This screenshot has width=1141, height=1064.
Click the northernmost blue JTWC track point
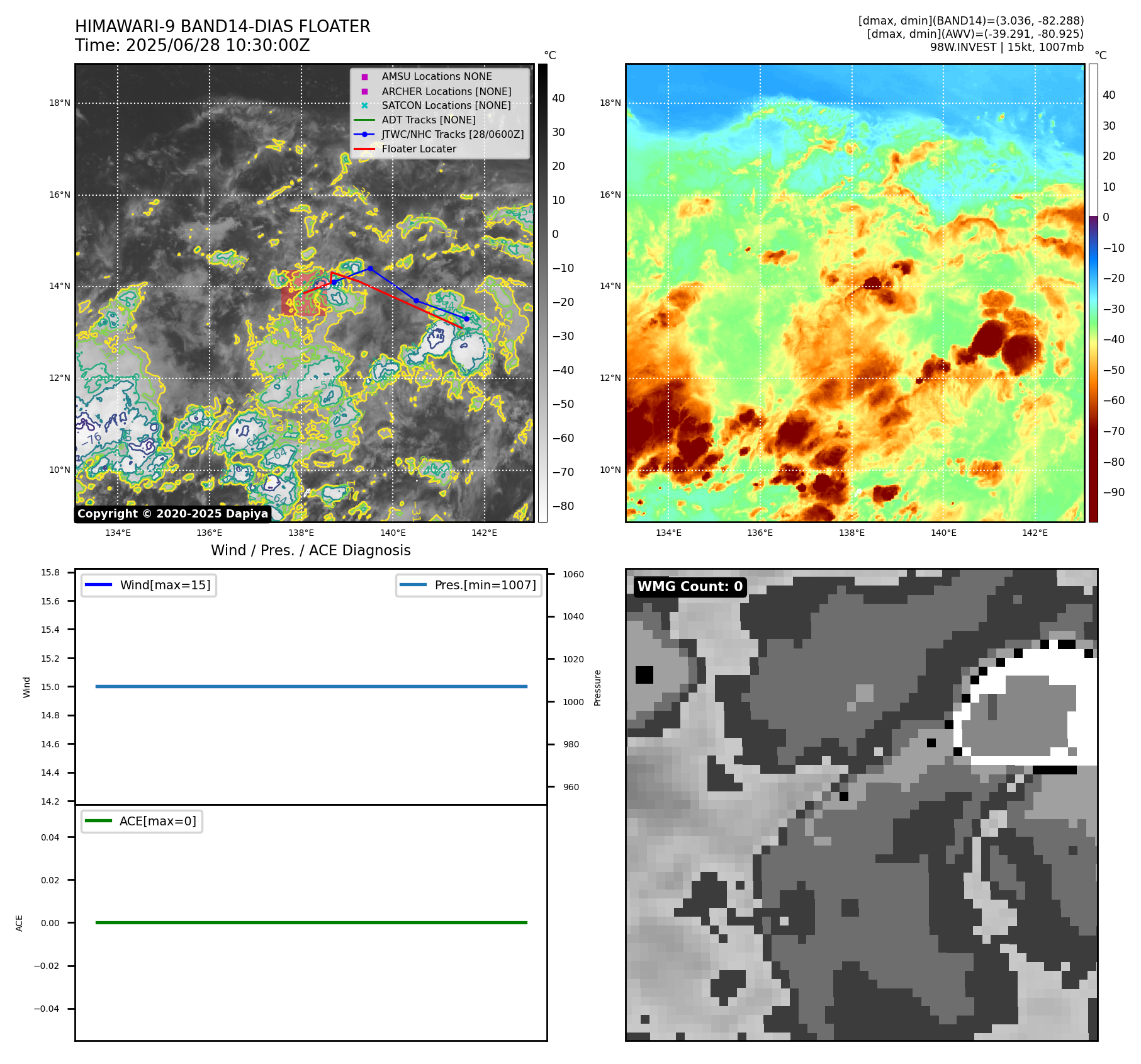pyautogui.click(x=370, y=268)
